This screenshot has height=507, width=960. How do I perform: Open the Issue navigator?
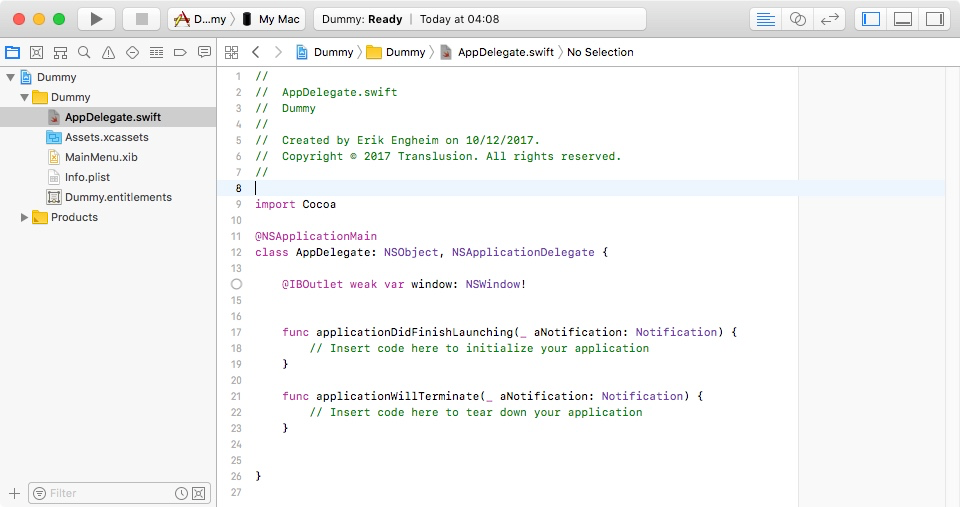pos(108,52)
